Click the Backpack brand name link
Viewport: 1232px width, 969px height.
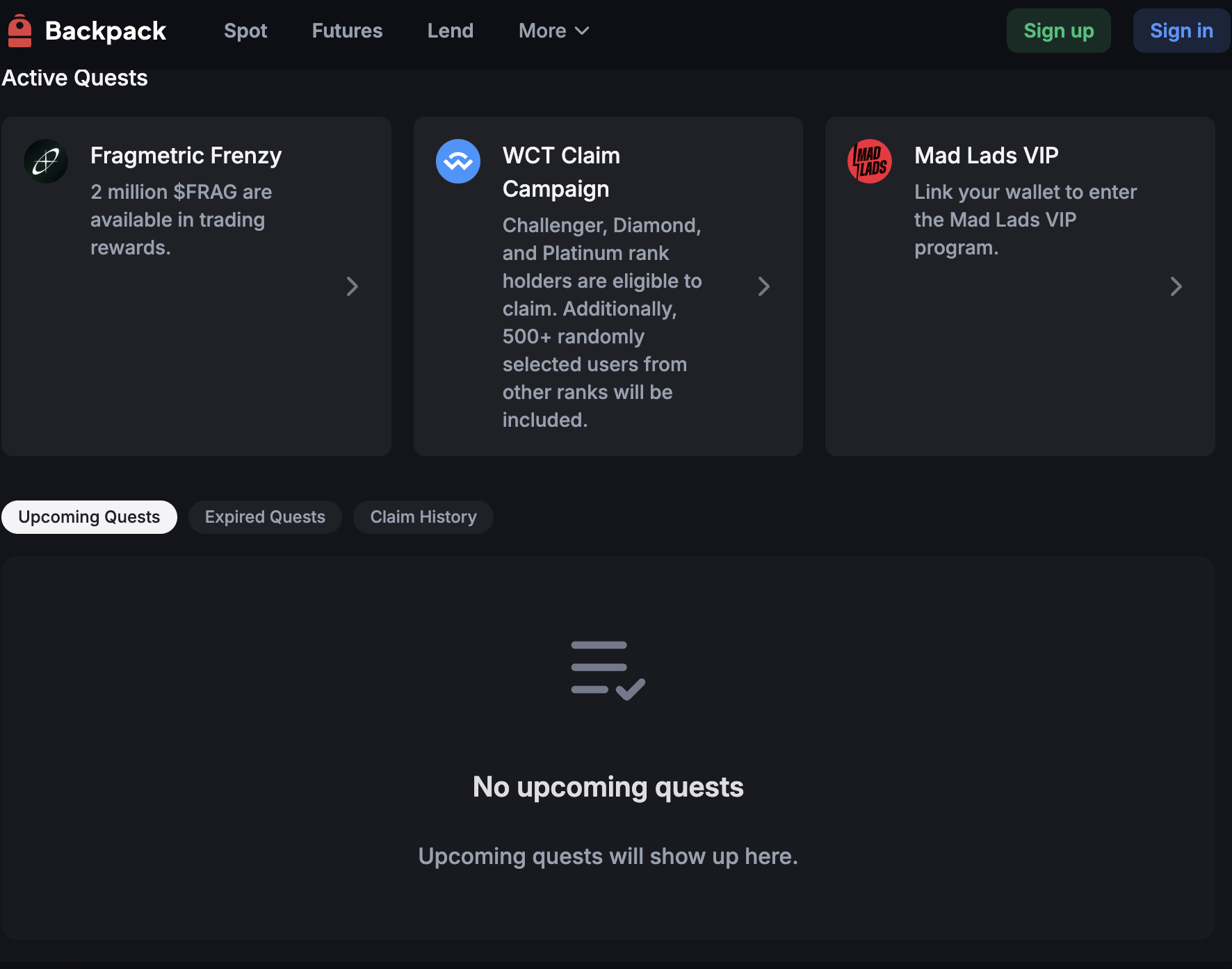106,31
